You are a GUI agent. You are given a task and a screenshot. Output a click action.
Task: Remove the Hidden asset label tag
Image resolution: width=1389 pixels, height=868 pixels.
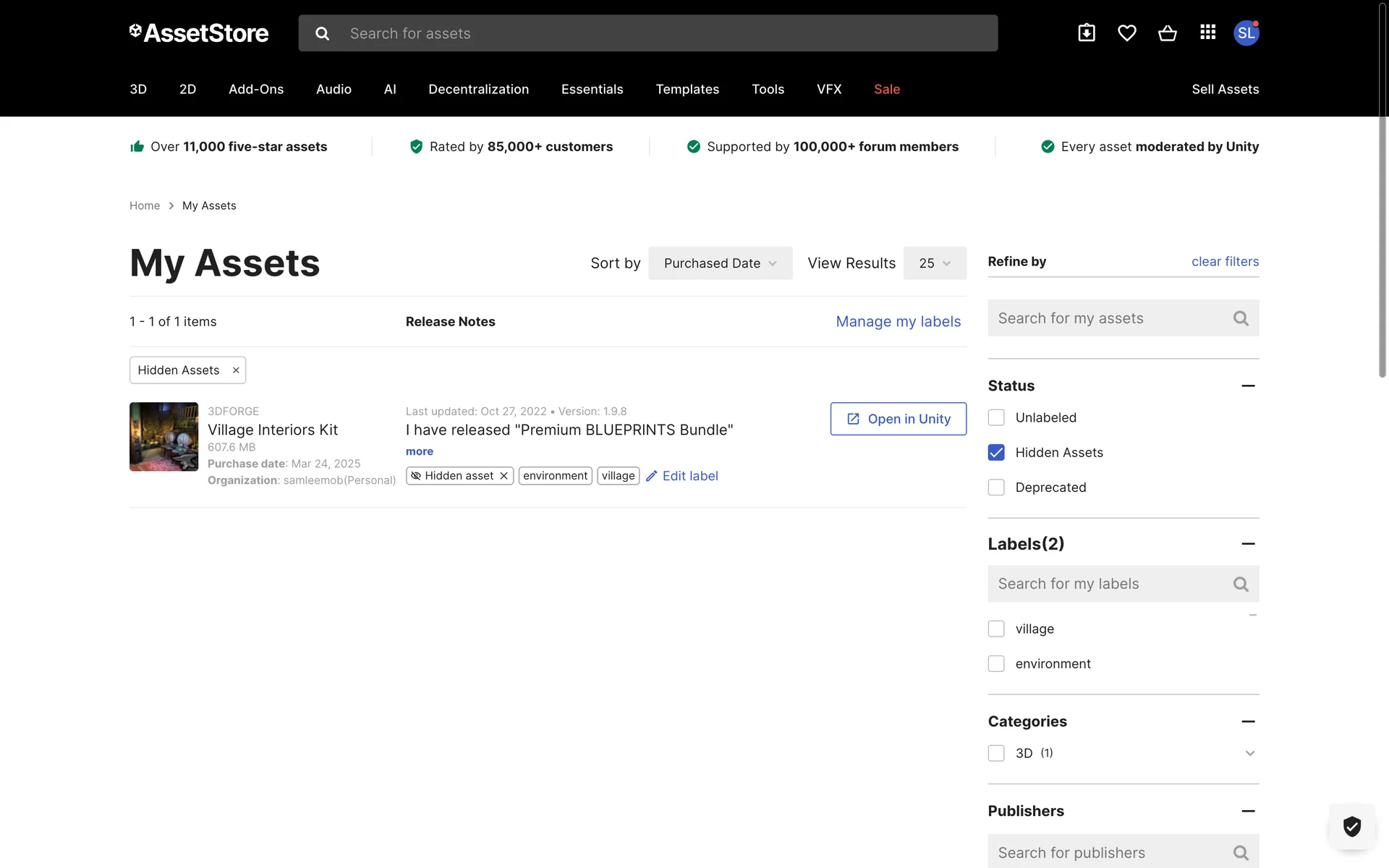click(504, 476)
